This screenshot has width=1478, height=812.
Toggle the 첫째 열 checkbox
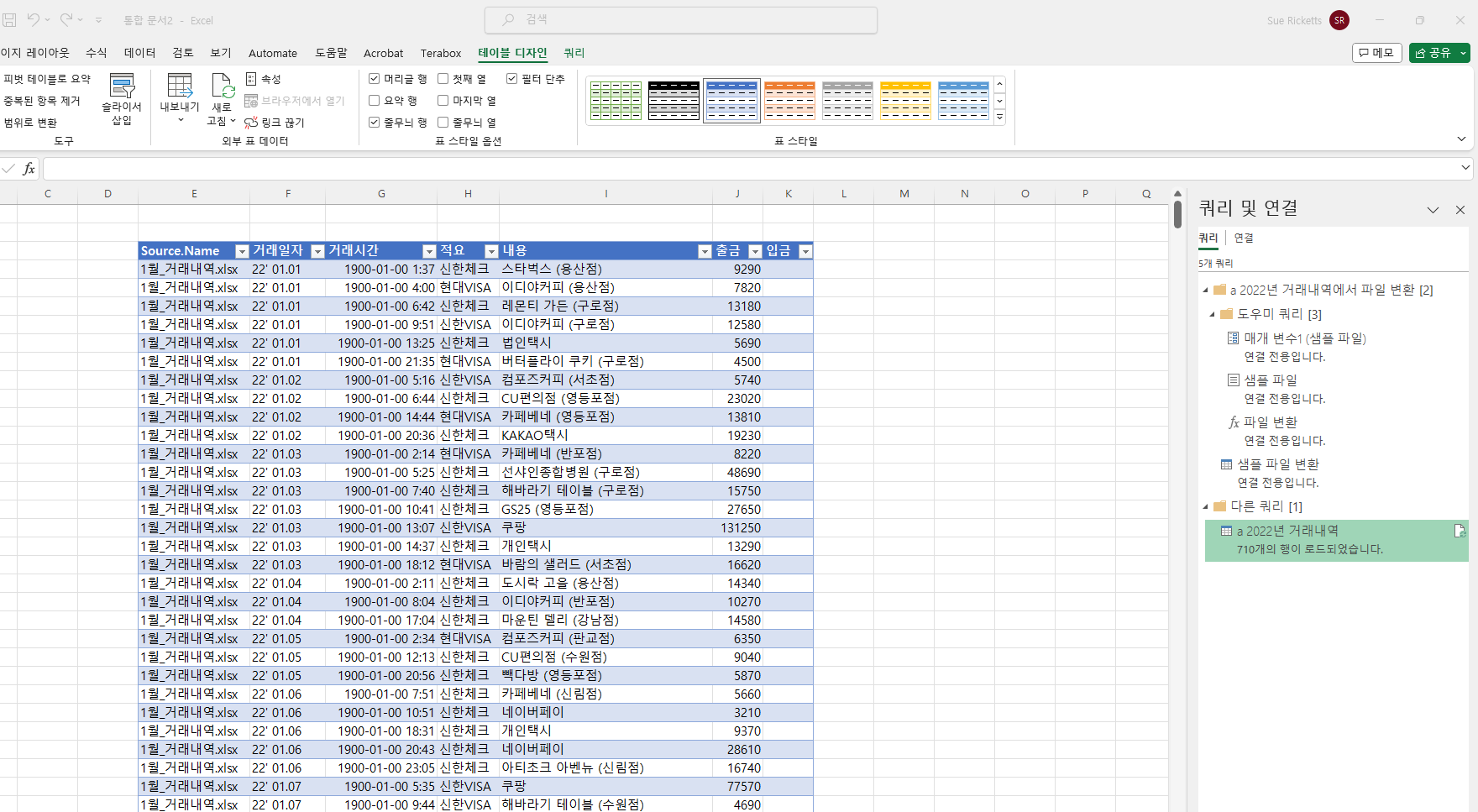pyautogui.click(x=443, y=79)
